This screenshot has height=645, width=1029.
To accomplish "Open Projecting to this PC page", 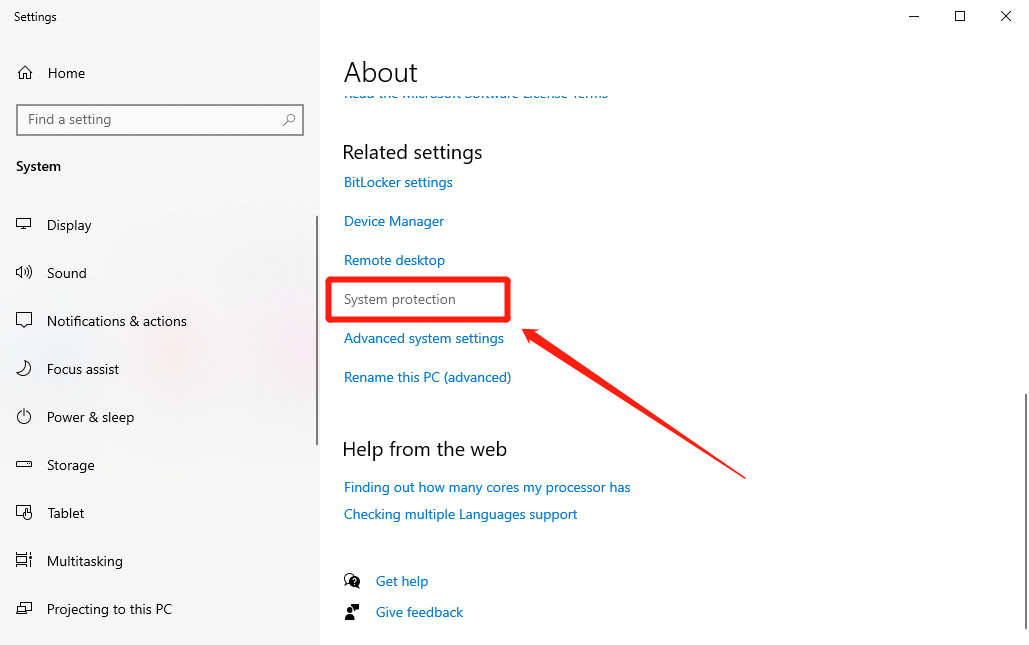I will (109, 609).
